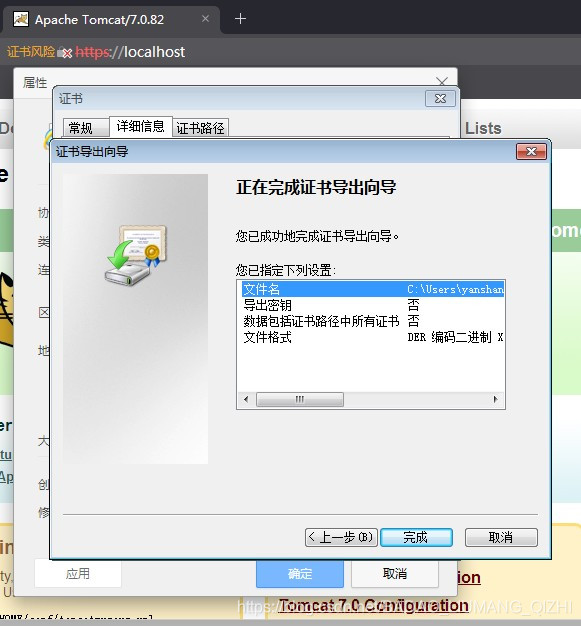Screen dimensions: 581x626
Task: Cancel the export wizard with 取消
Action: (501, 537)
